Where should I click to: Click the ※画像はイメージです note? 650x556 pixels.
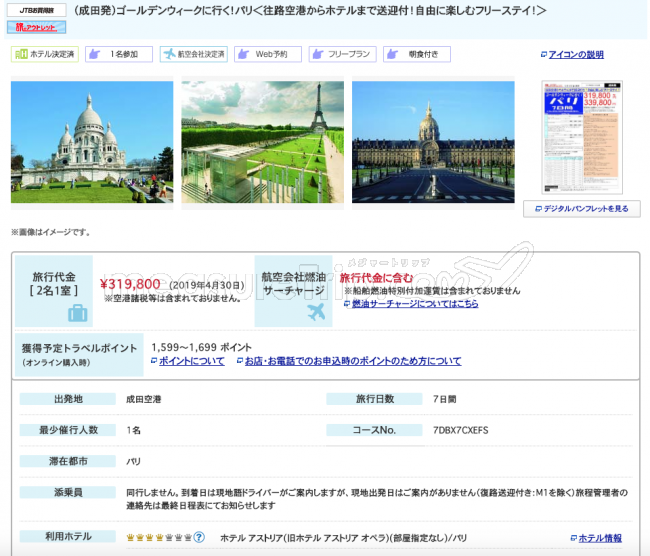point(51,232)
